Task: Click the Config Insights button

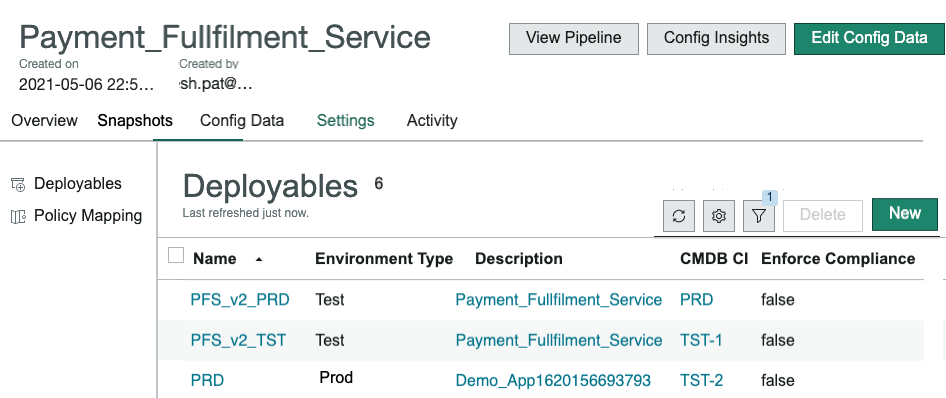Action: 717,39
